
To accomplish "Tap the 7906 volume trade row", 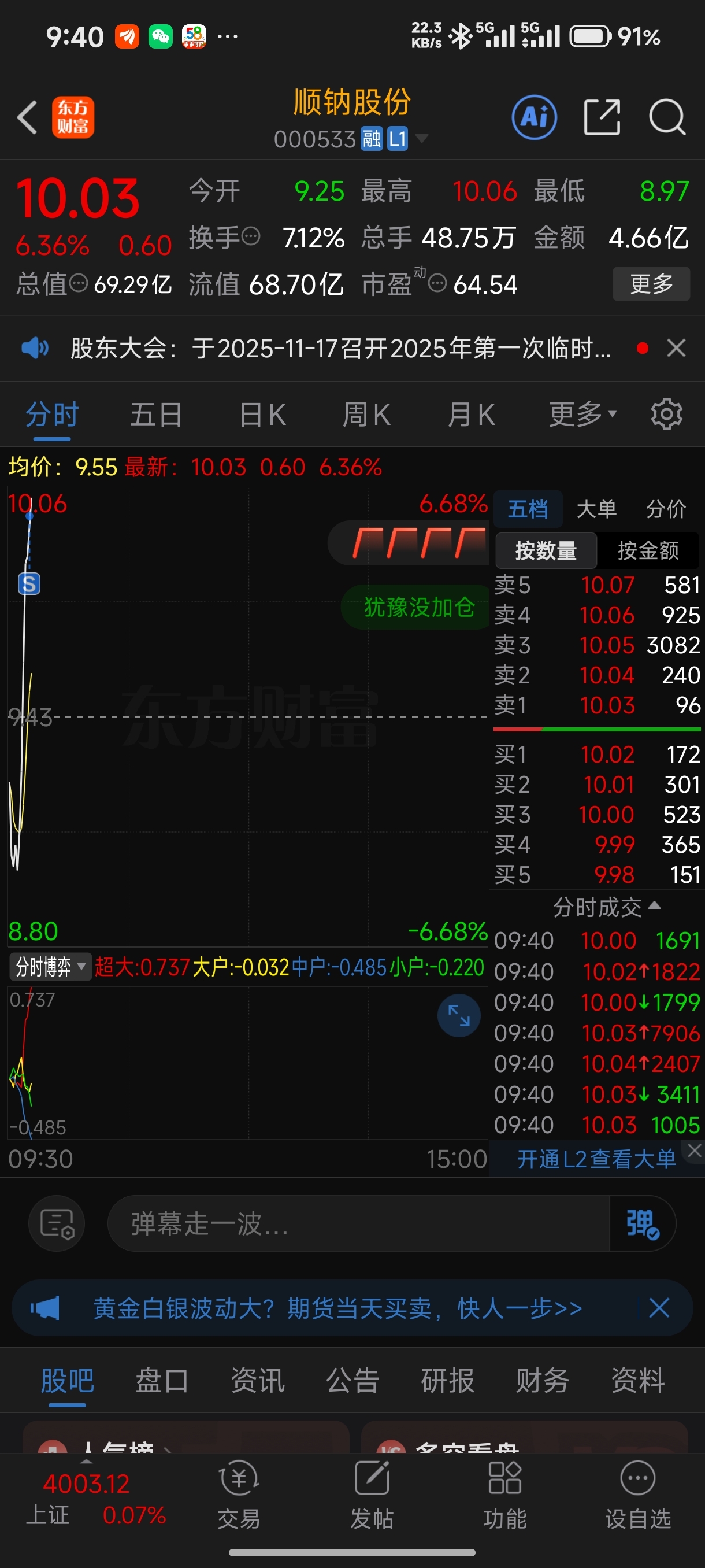I will coord(598,1033).
